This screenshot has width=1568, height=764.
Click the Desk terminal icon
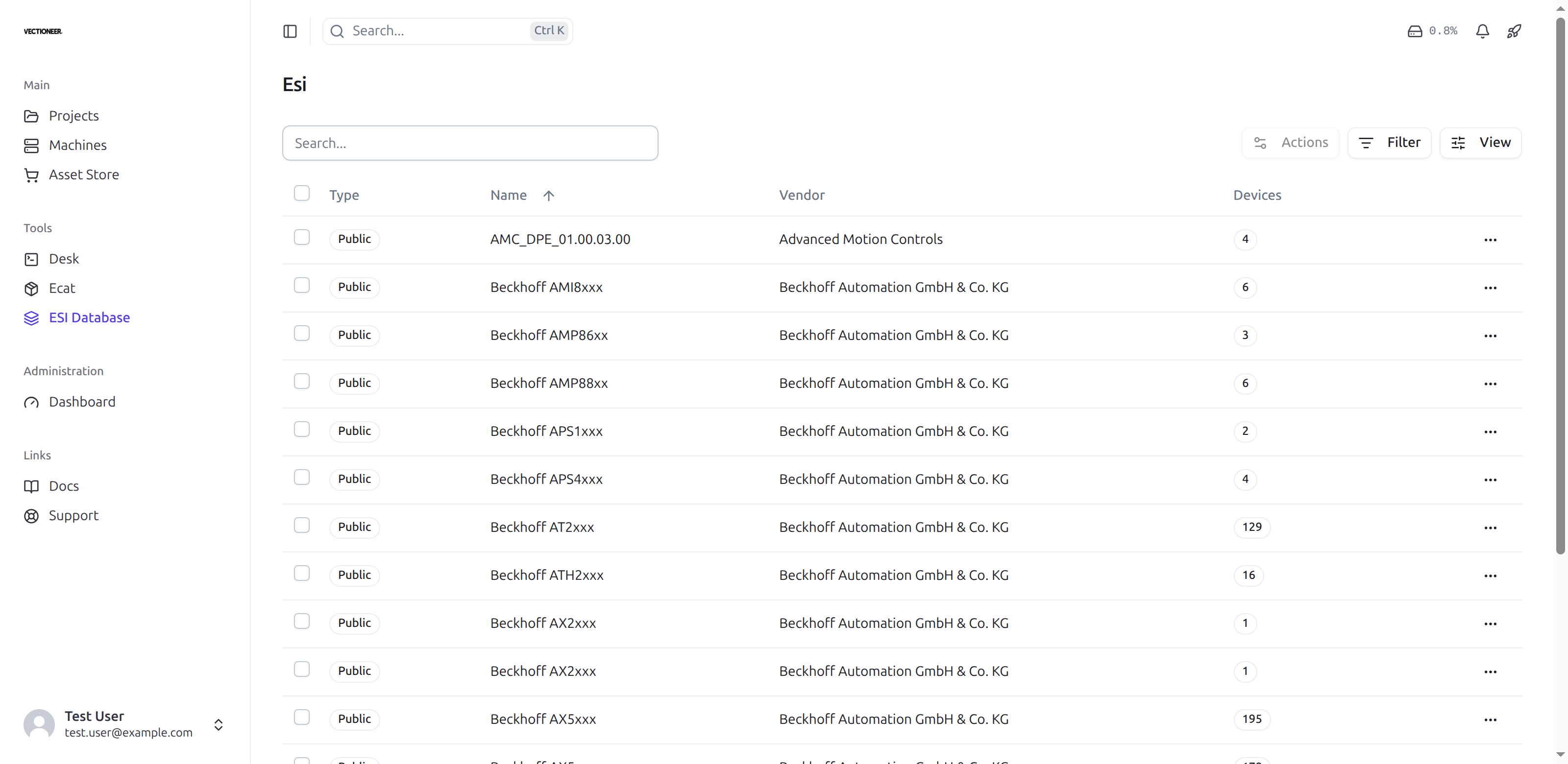tap(31, 259)
